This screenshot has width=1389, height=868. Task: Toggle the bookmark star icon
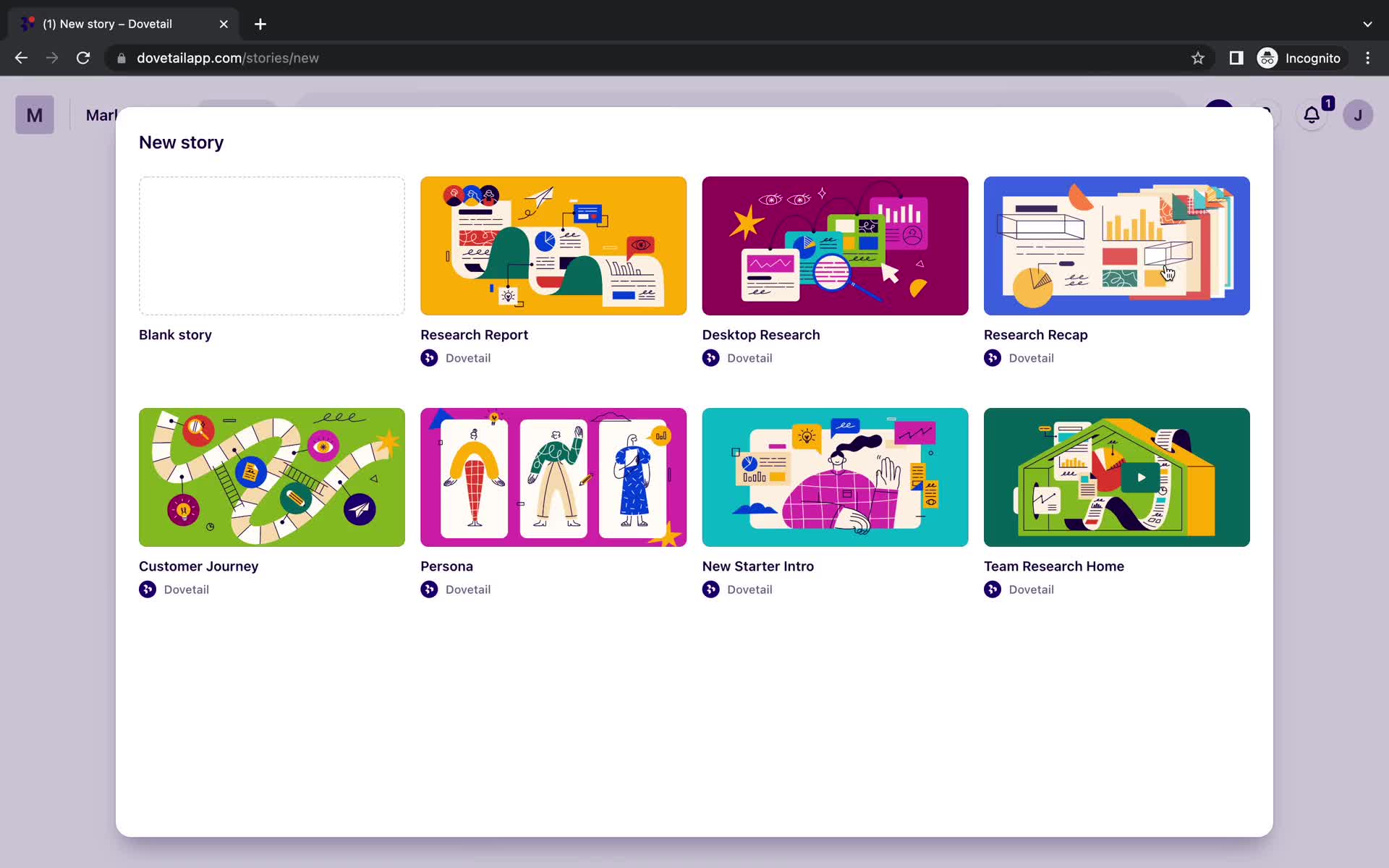click(1198, 58)
